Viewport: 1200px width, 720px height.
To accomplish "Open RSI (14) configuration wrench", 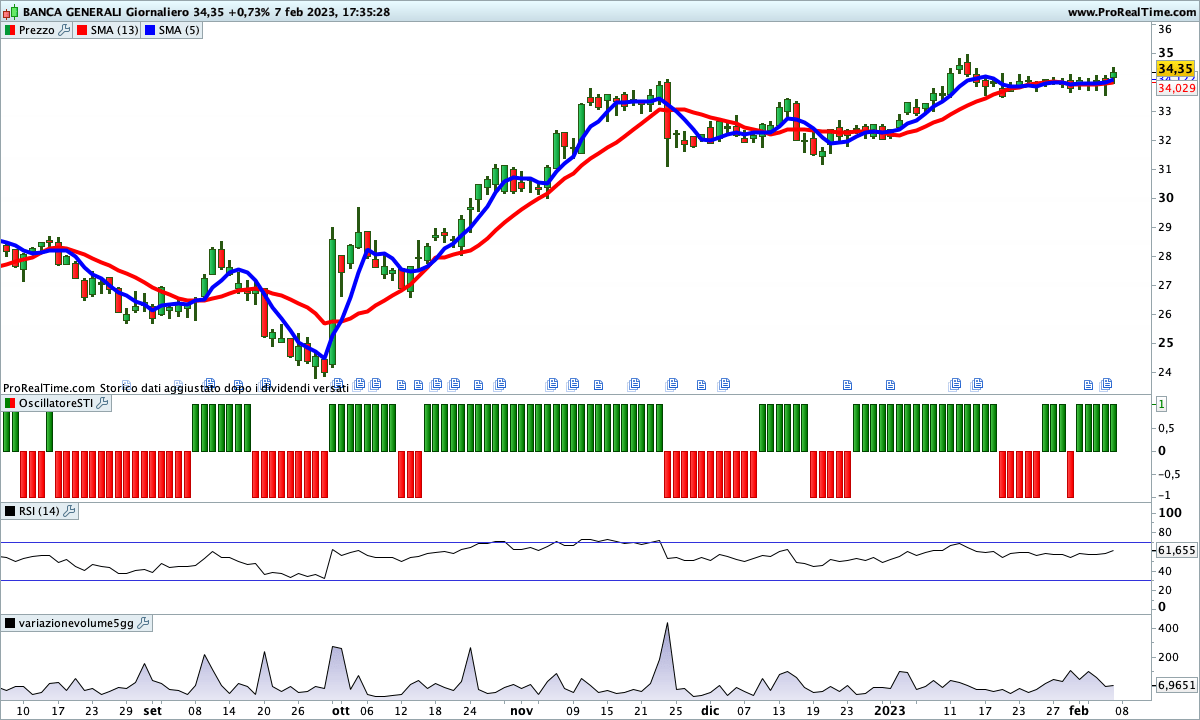I will [69, 511].
